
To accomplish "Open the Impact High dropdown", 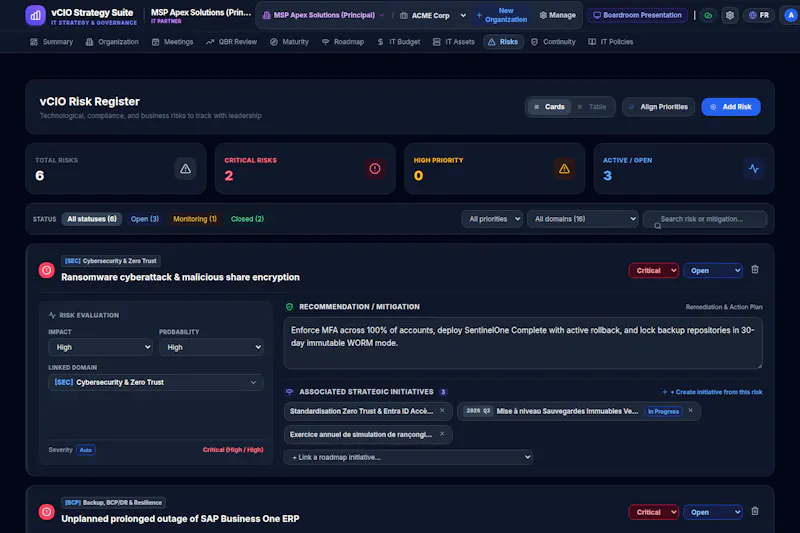I will point(101,347).
